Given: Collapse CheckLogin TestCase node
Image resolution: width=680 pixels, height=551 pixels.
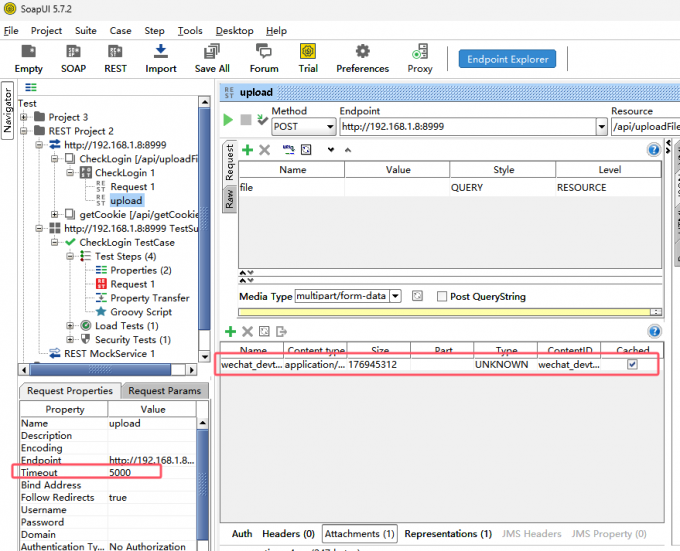Looking at the screenshot, I should click(55, 242).
